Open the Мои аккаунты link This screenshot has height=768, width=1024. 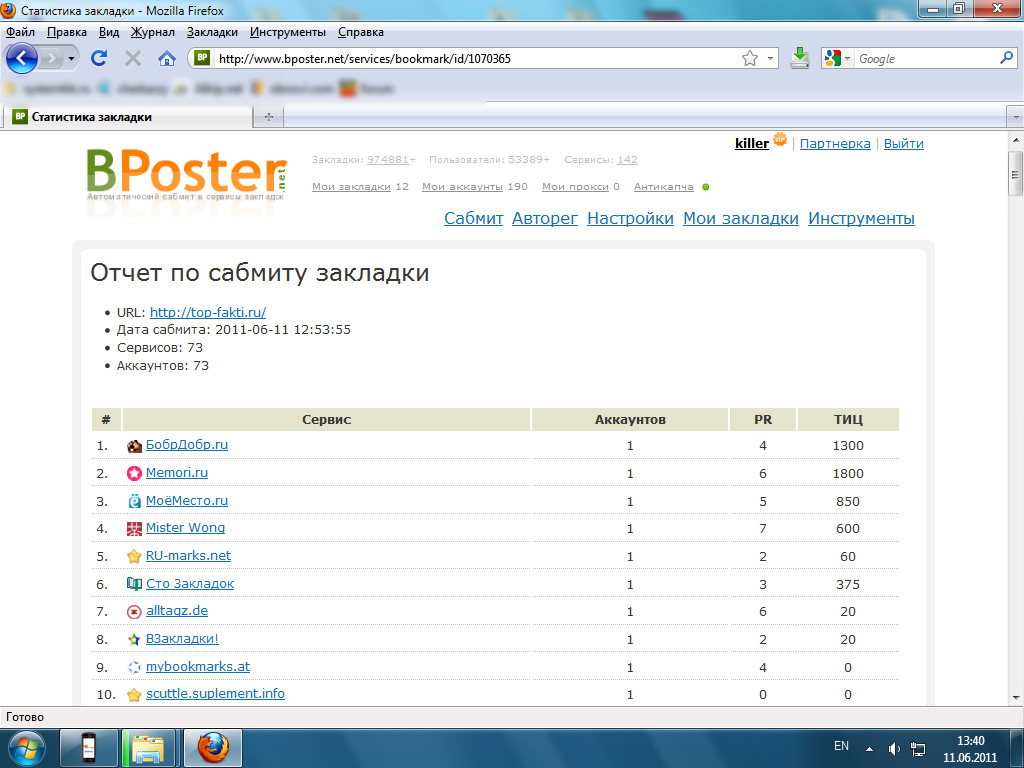tap(462, 187)
